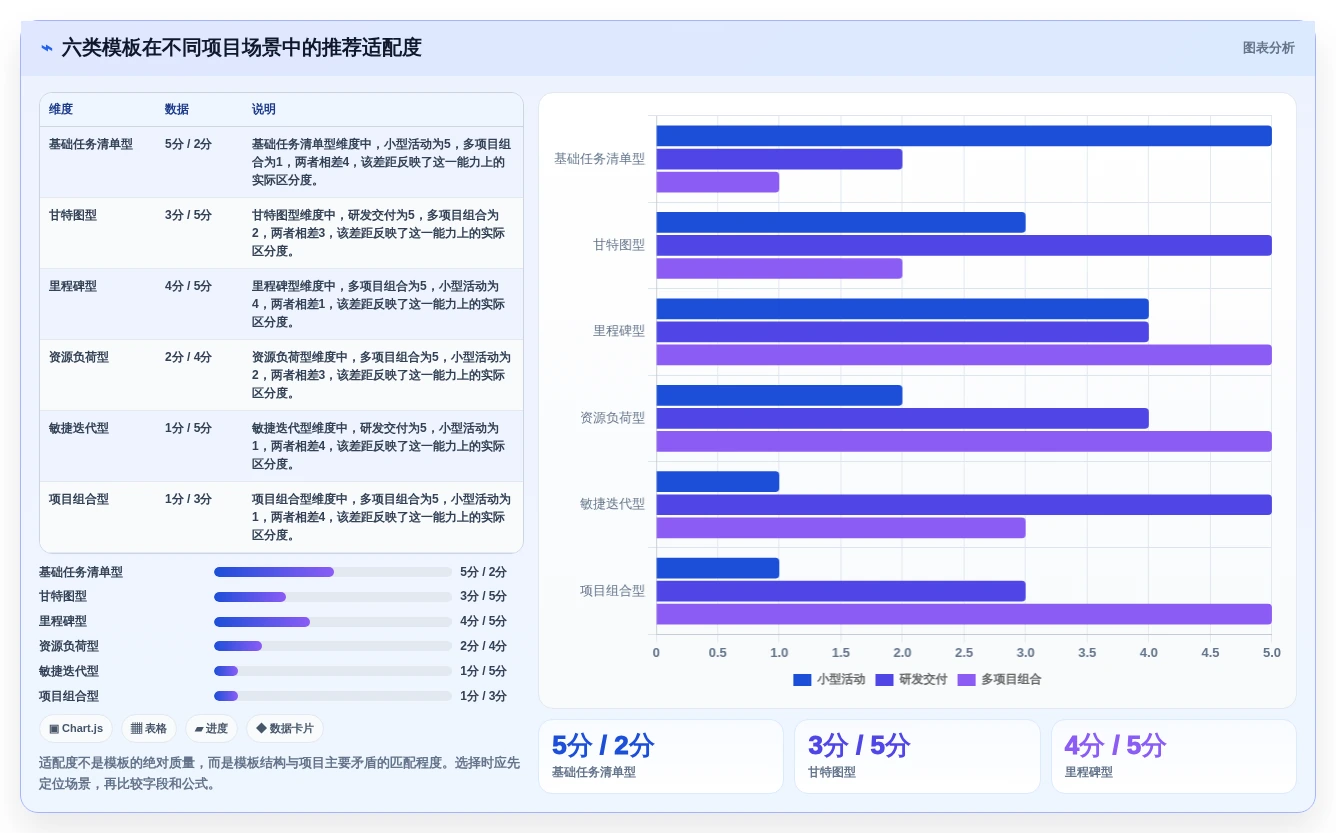Image resolution: width=1336 pixels, height=833 pixels.
Task: Click the 项目组合型 progress bar
Action: point(333,696)
